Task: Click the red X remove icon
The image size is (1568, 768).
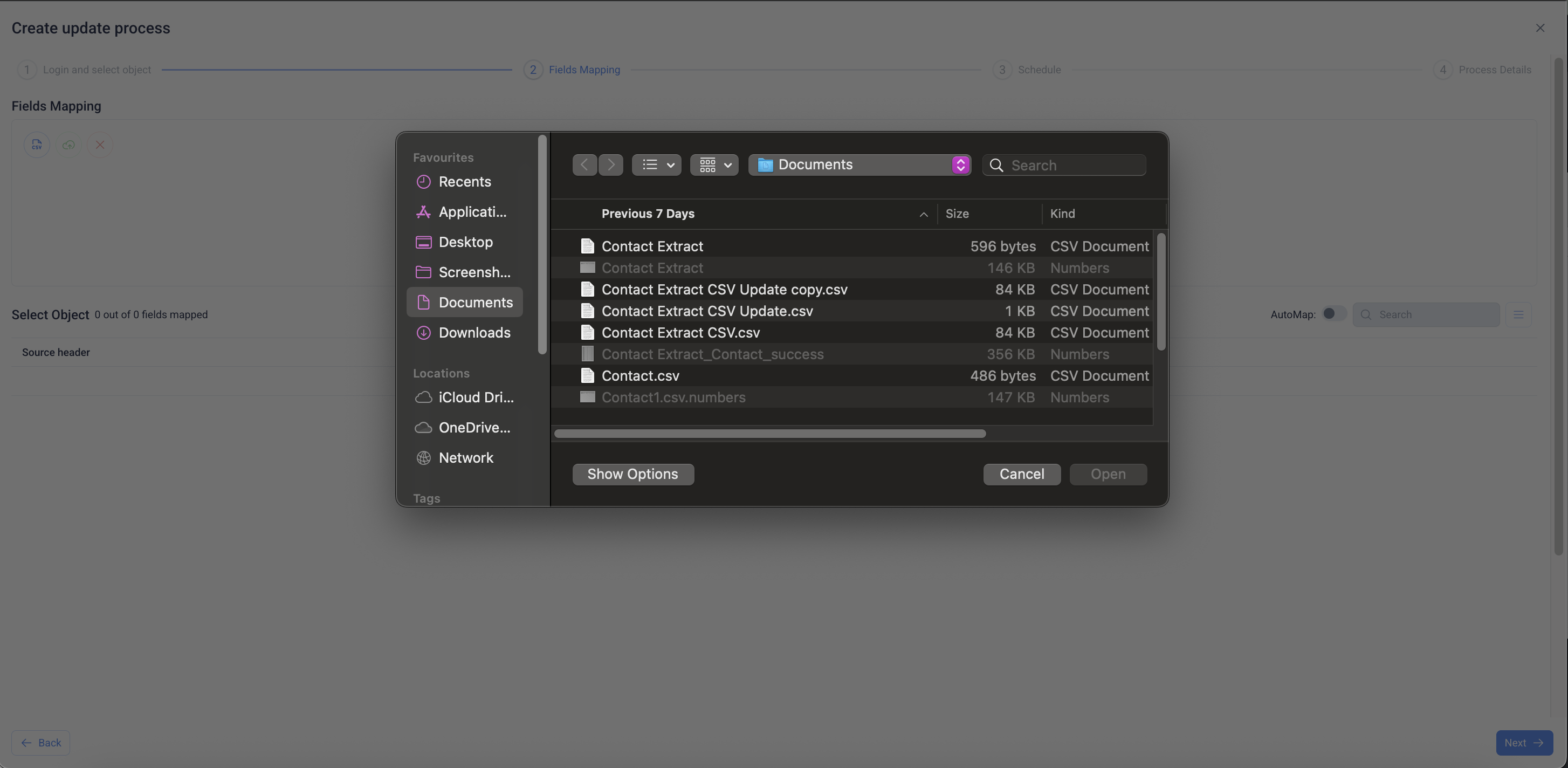Action: click(x=100, y=145)
